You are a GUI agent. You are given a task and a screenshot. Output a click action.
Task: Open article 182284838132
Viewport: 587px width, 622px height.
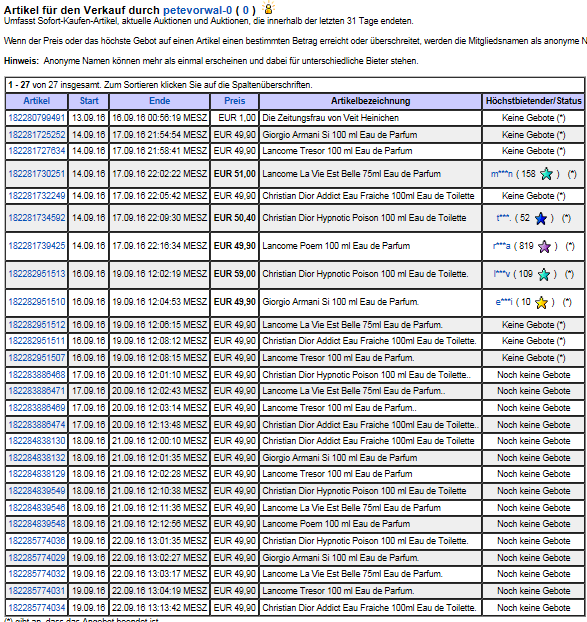point(36,458)
